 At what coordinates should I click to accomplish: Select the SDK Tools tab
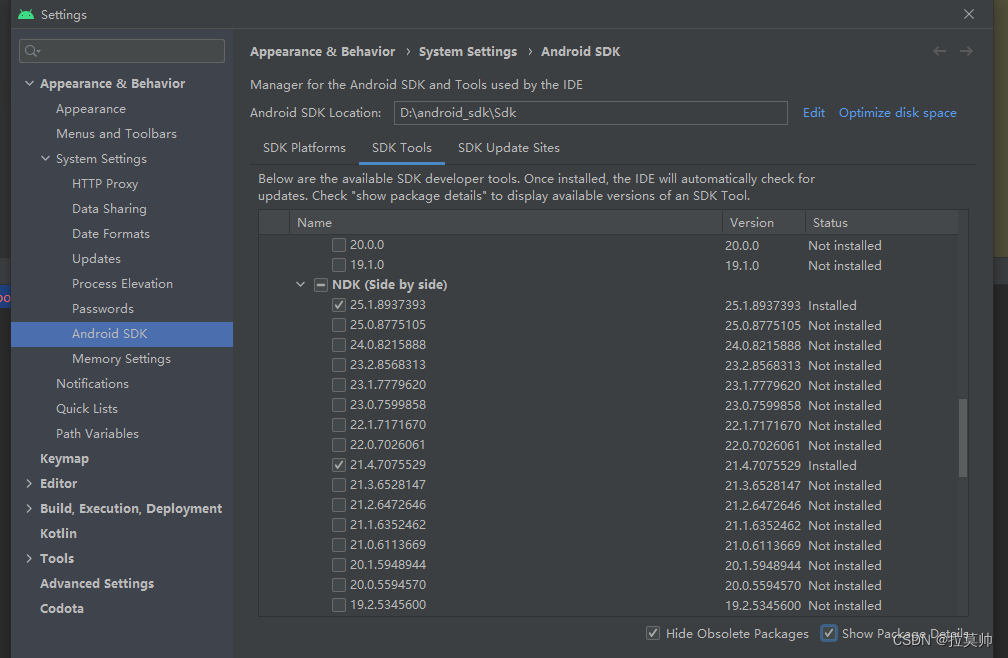pos(402,148)
